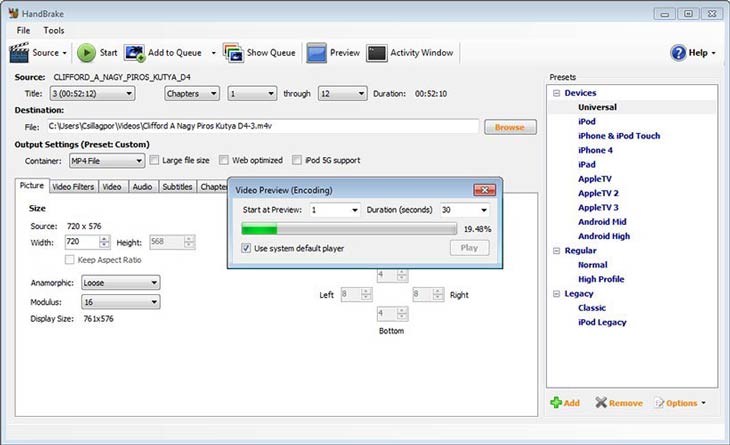Select the High Profile preset
730x445 pixels.
[x=601, y=279]
